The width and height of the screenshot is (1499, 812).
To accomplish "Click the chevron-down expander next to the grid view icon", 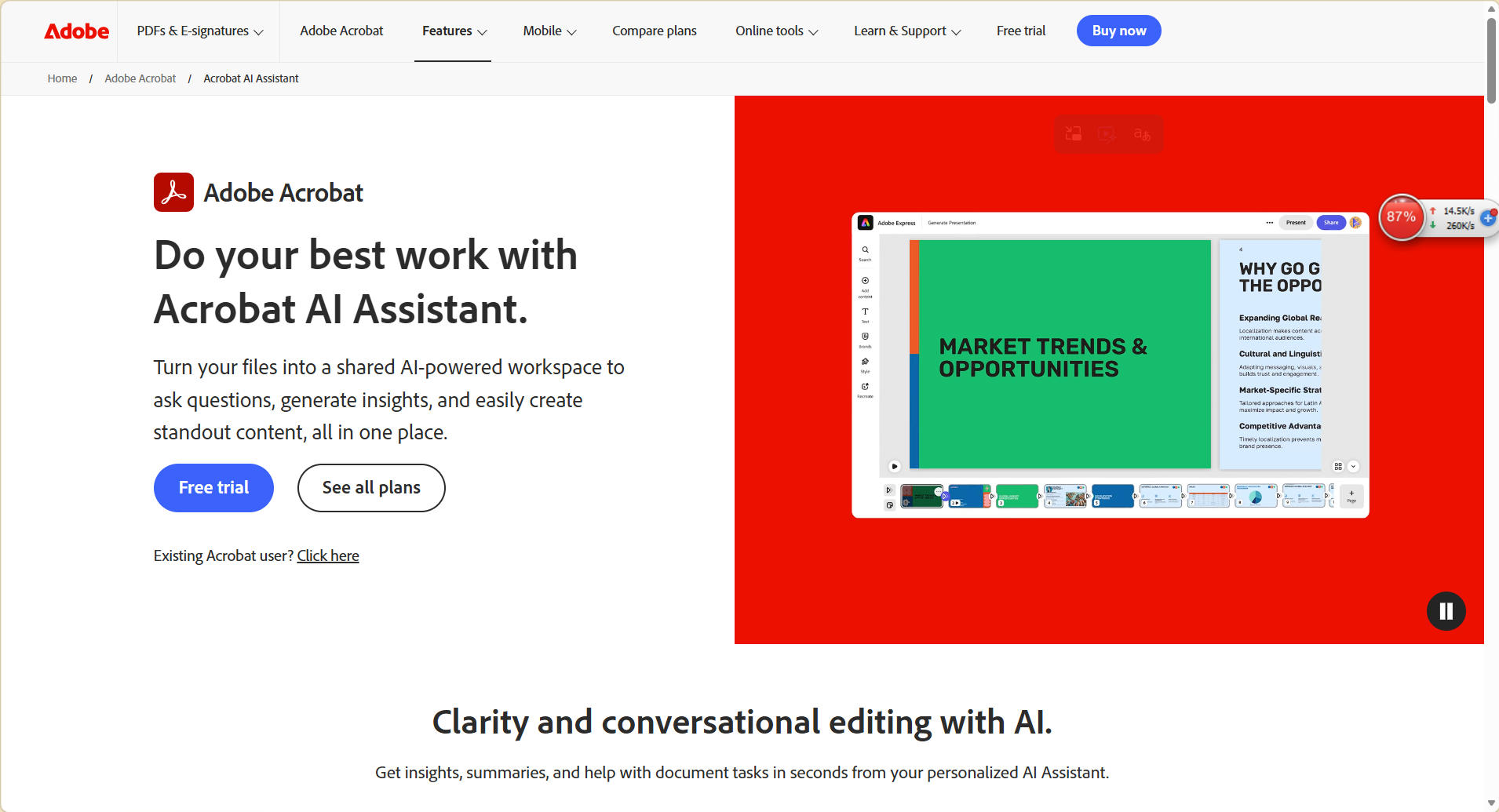I will (x=1353, y=466).
